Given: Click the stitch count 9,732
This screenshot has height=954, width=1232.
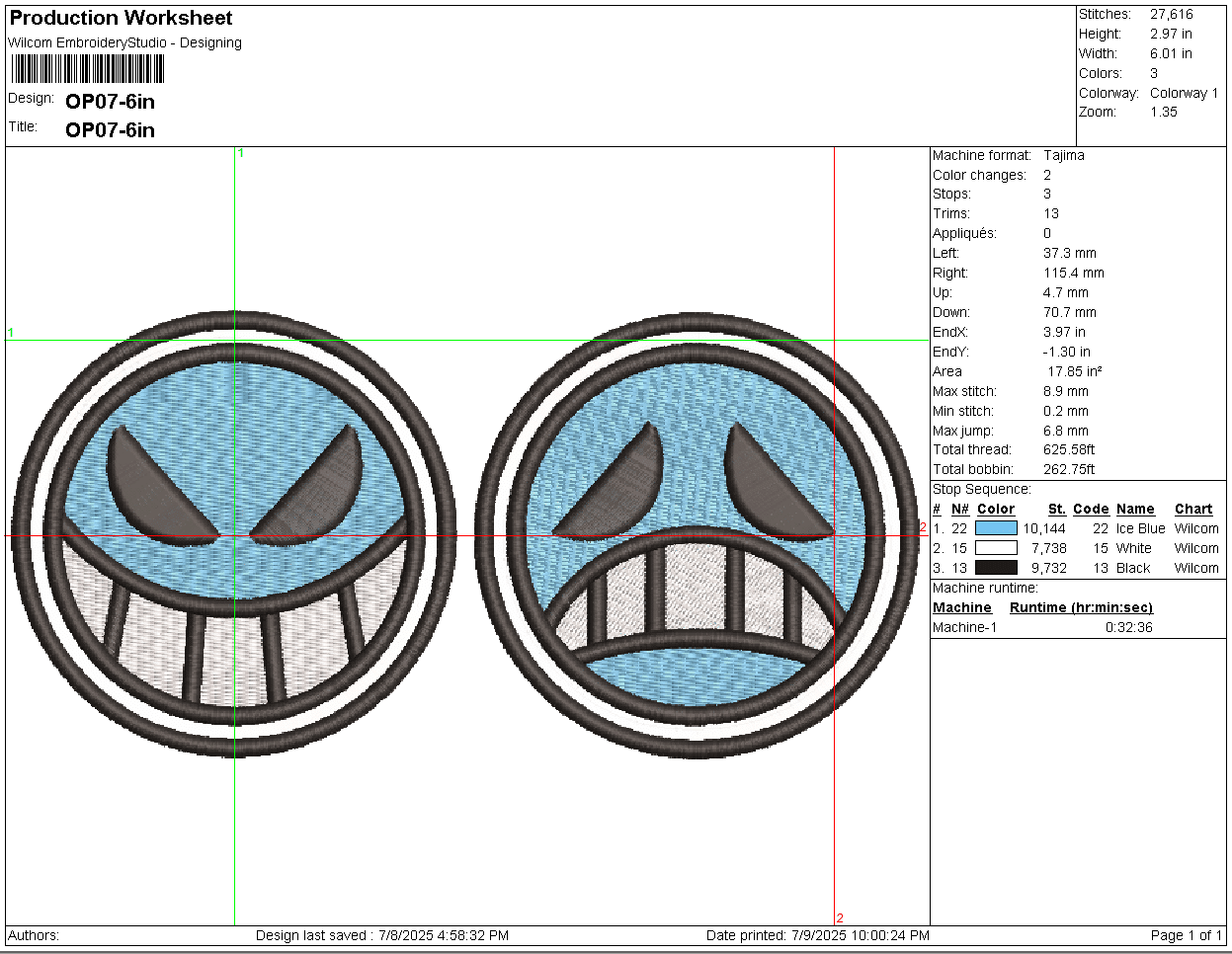Looking at the screenshot, I should [x=1049, y=568].
